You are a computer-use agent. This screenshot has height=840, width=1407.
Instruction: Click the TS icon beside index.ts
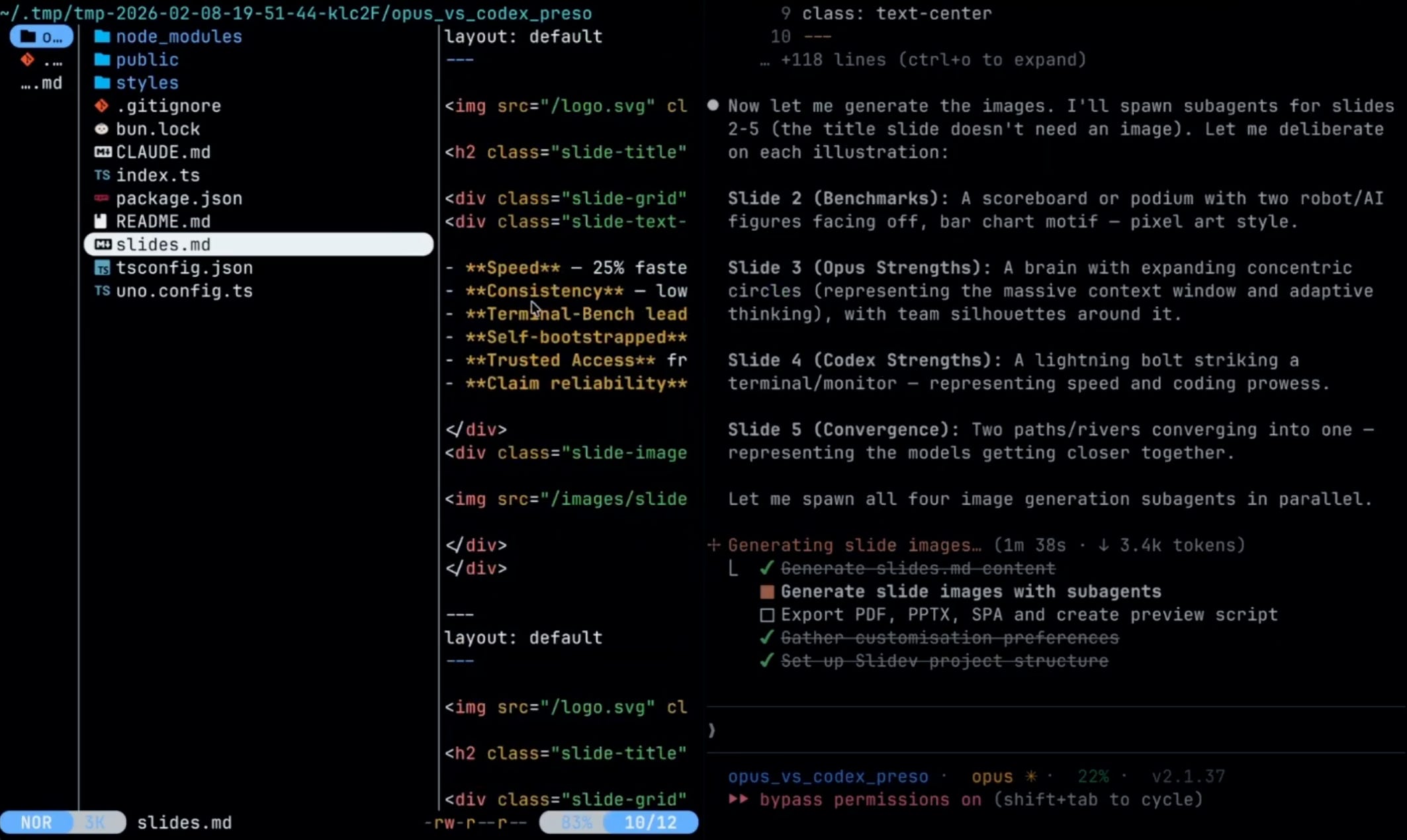click(x=102, y=175)
